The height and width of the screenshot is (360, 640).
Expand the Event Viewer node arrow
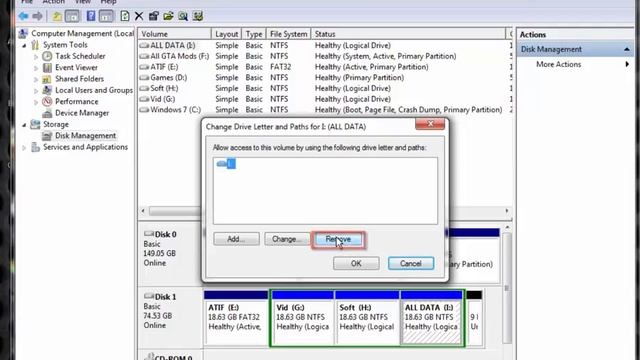click(x=36, y=68)
